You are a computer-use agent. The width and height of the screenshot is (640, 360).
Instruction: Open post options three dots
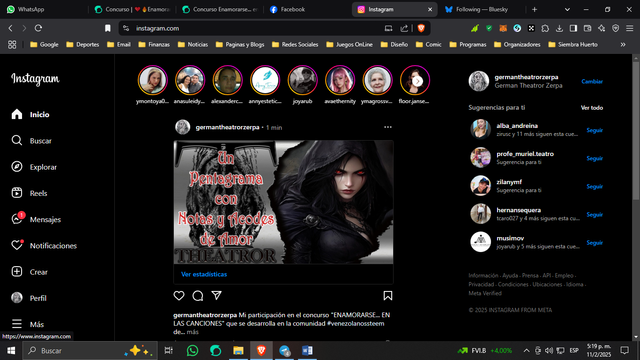(x=388, y=127)
